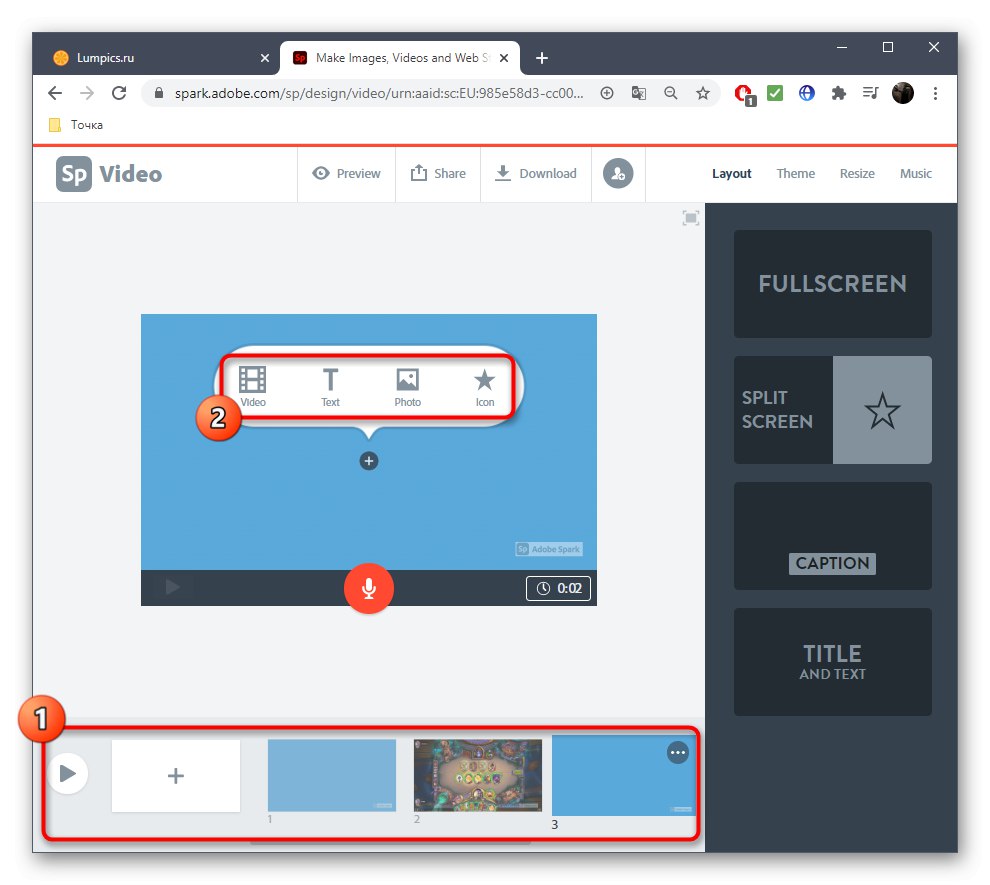Click Share in the top toolbar
990x885 pixels.
438,173
